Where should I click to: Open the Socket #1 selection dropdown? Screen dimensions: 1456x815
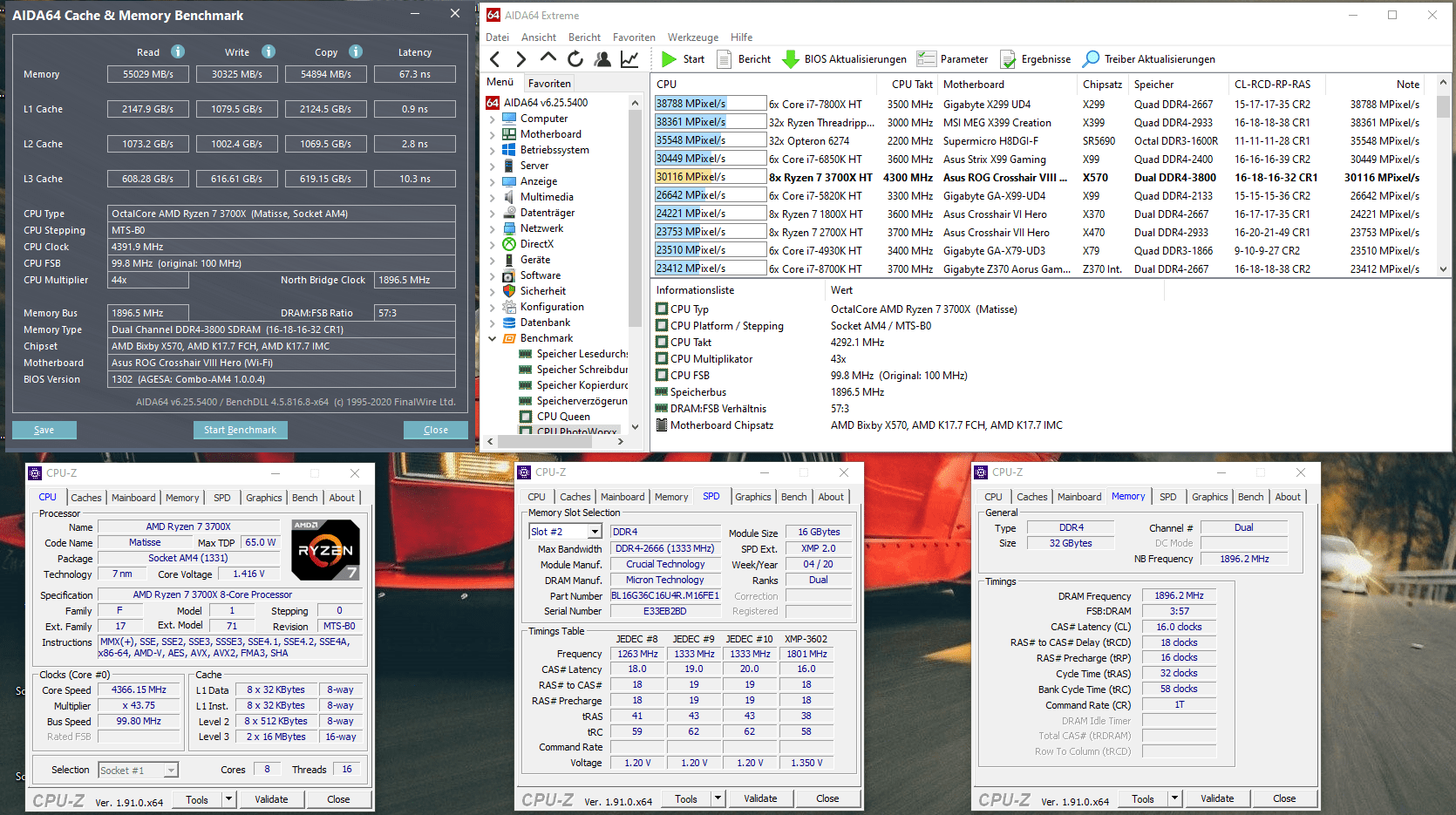click(171, 771)
